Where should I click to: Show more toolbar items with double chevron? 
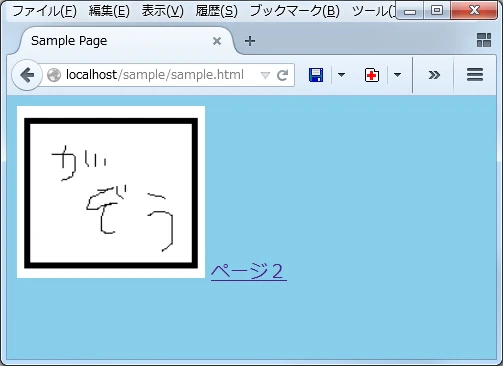click(x=434, y=75)
